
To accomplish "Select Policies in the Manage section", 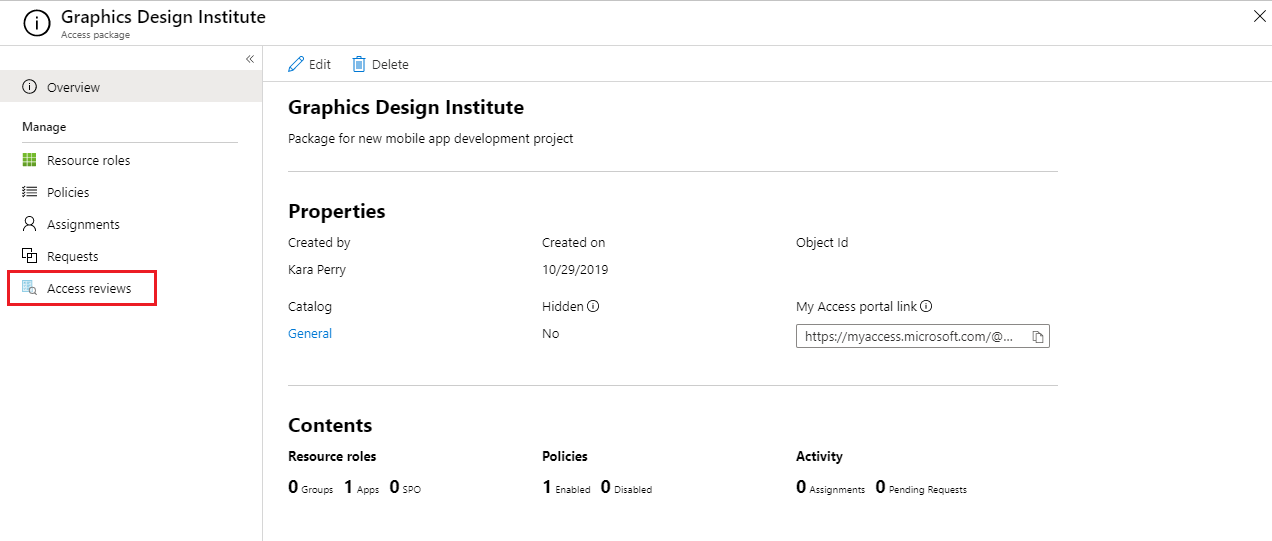I will pos(68,192).
